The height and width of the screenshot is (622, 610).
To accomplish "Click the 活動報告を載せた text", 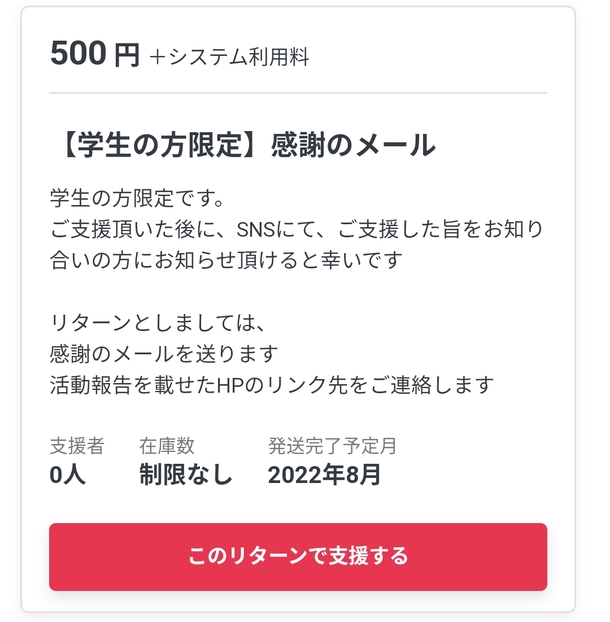I will tap(132, 385).
